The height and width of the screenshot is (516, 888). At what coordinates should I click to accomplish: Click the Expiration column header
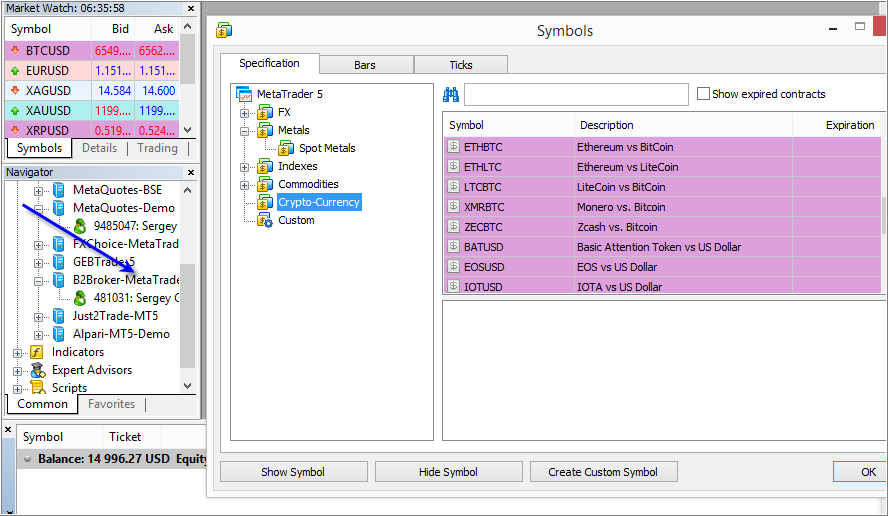pos(837,125)
